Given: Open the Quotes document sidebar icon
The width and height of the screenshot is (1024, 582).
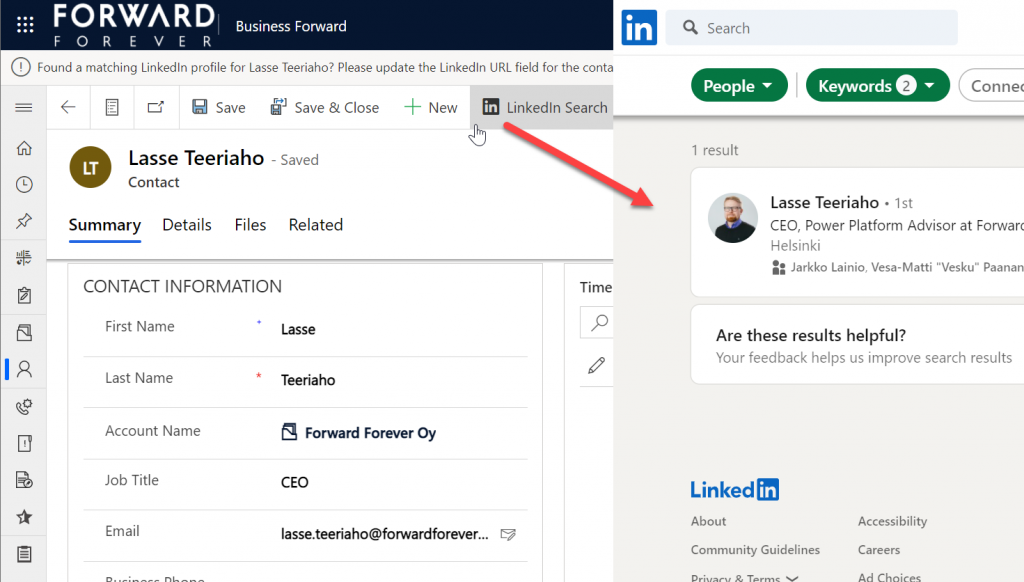Looking at the screenshot, I should pyautogui.click(x=24, y=480).
